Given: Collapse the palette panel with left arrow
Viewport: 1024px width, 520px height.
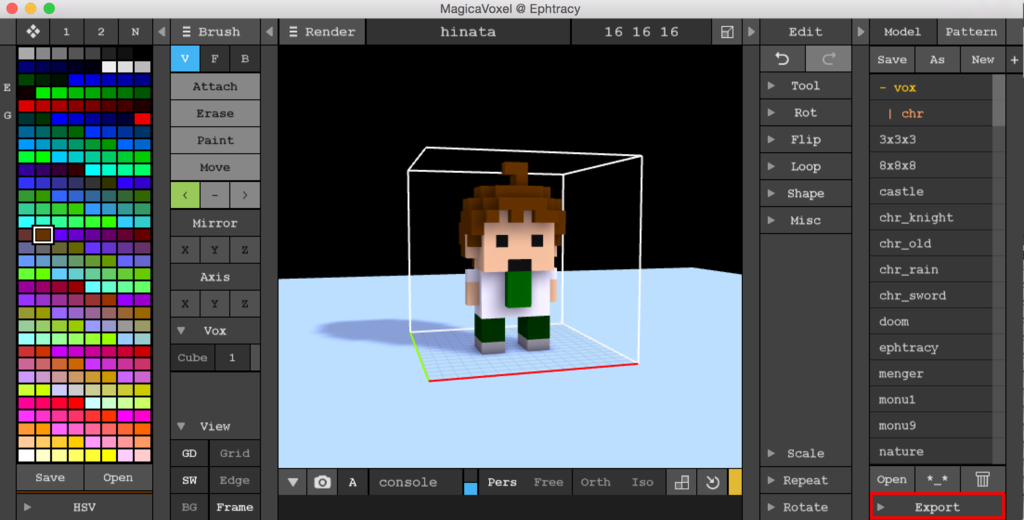Looking at the screenshot, I should [x=162, y=31].
